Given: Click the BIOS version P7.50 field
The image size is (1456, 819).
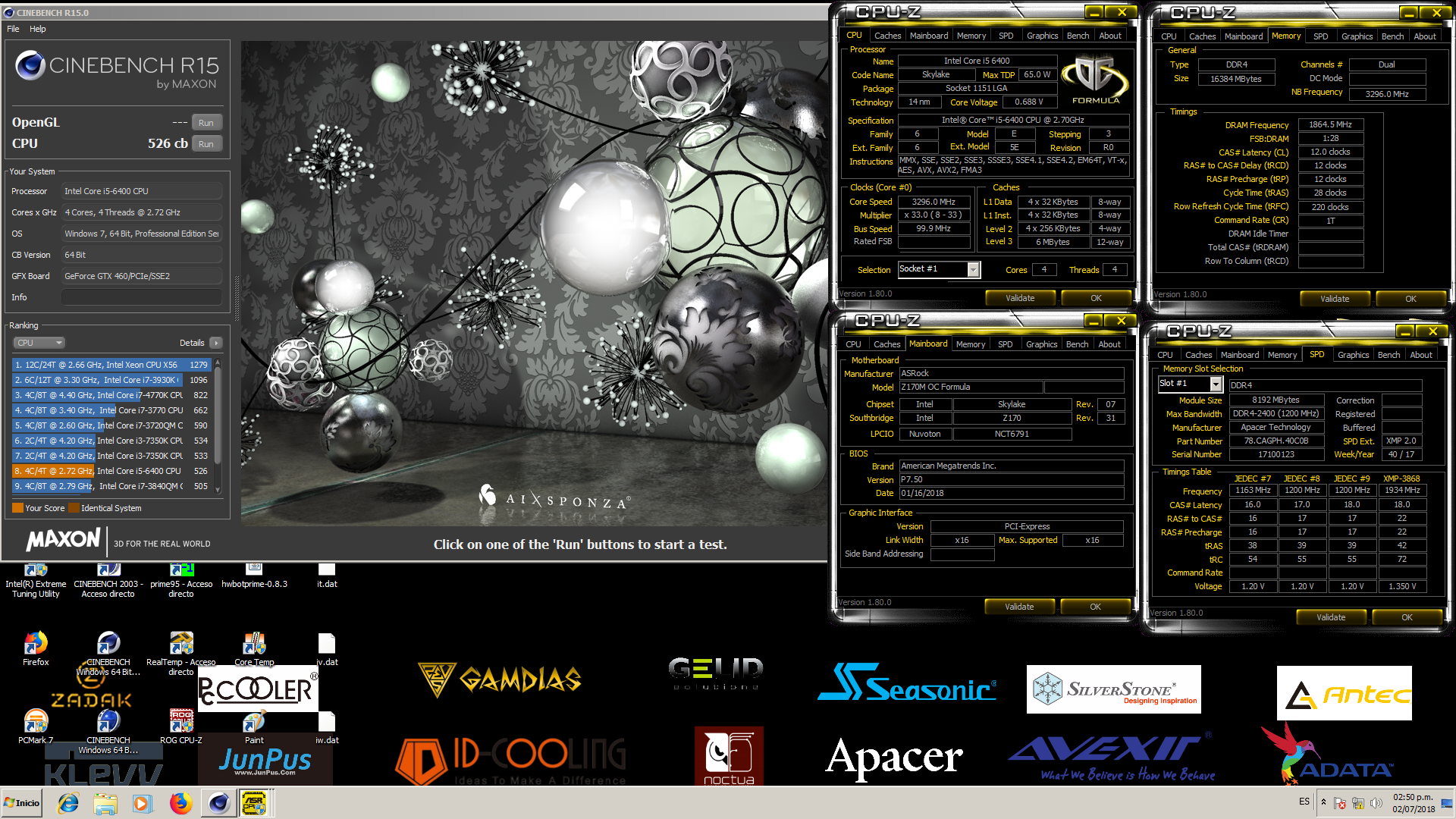Looking at the screenshot, I should point(1011,479).
